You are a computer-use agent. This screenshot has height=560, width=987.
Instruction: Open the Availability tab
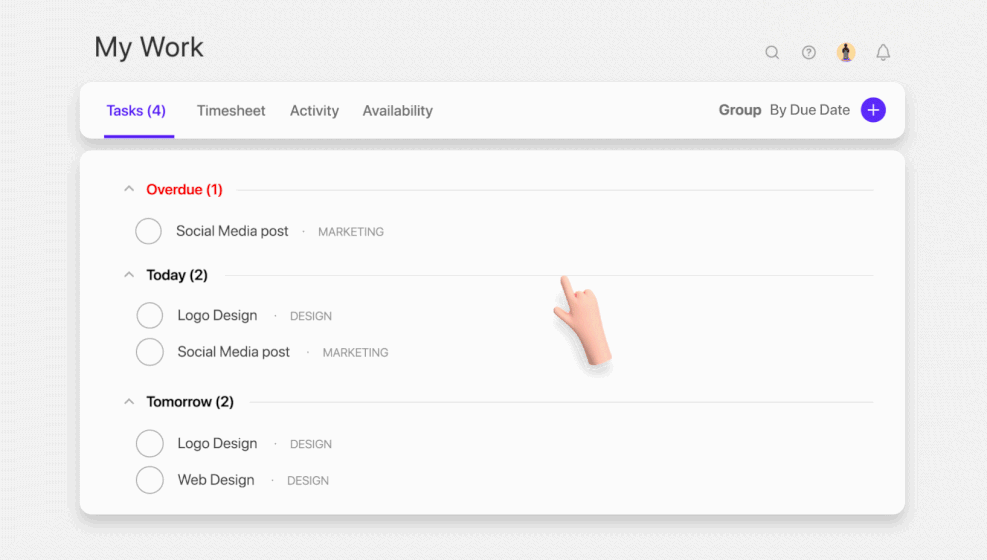[x=398, y=111]
